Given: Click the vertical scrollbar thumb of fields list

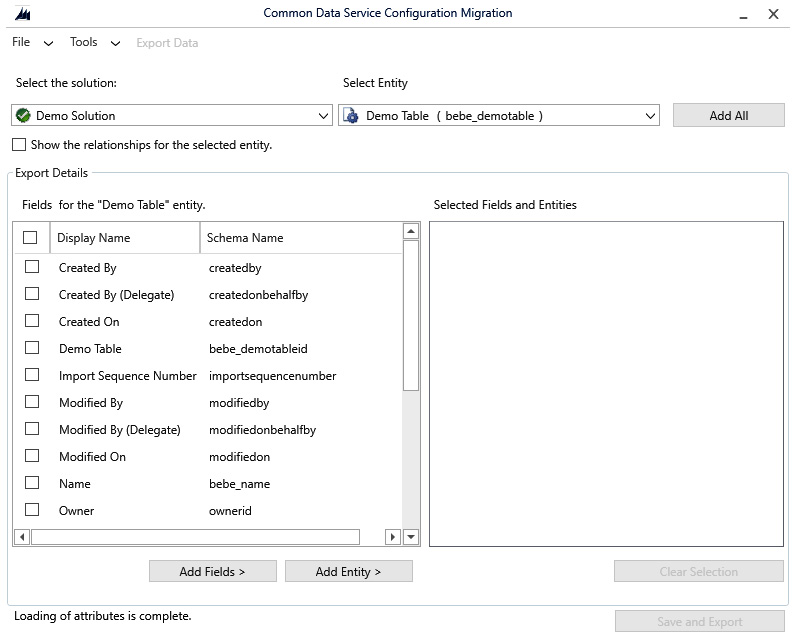Looking at the screenshot, I should (x=411, y=315).
